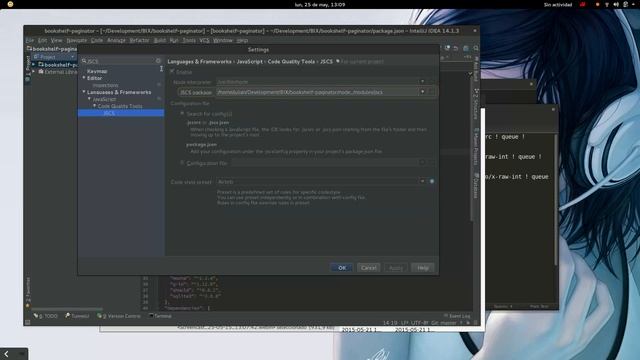Open the Event Log panel
The width and height of the screenshot is (640, 360).
(x=457, y=316)
